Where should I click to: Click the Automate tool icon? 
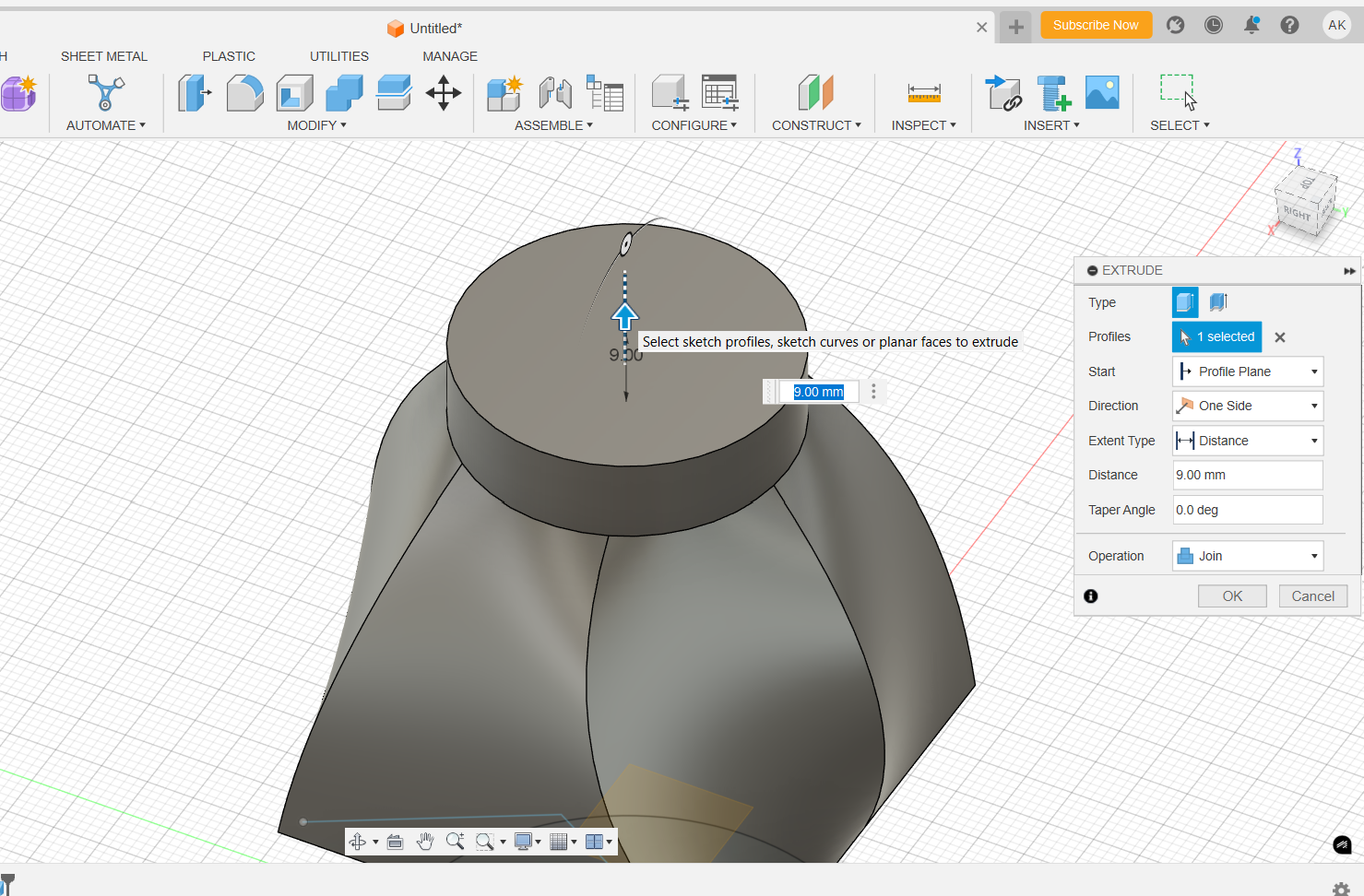(105, 93)
